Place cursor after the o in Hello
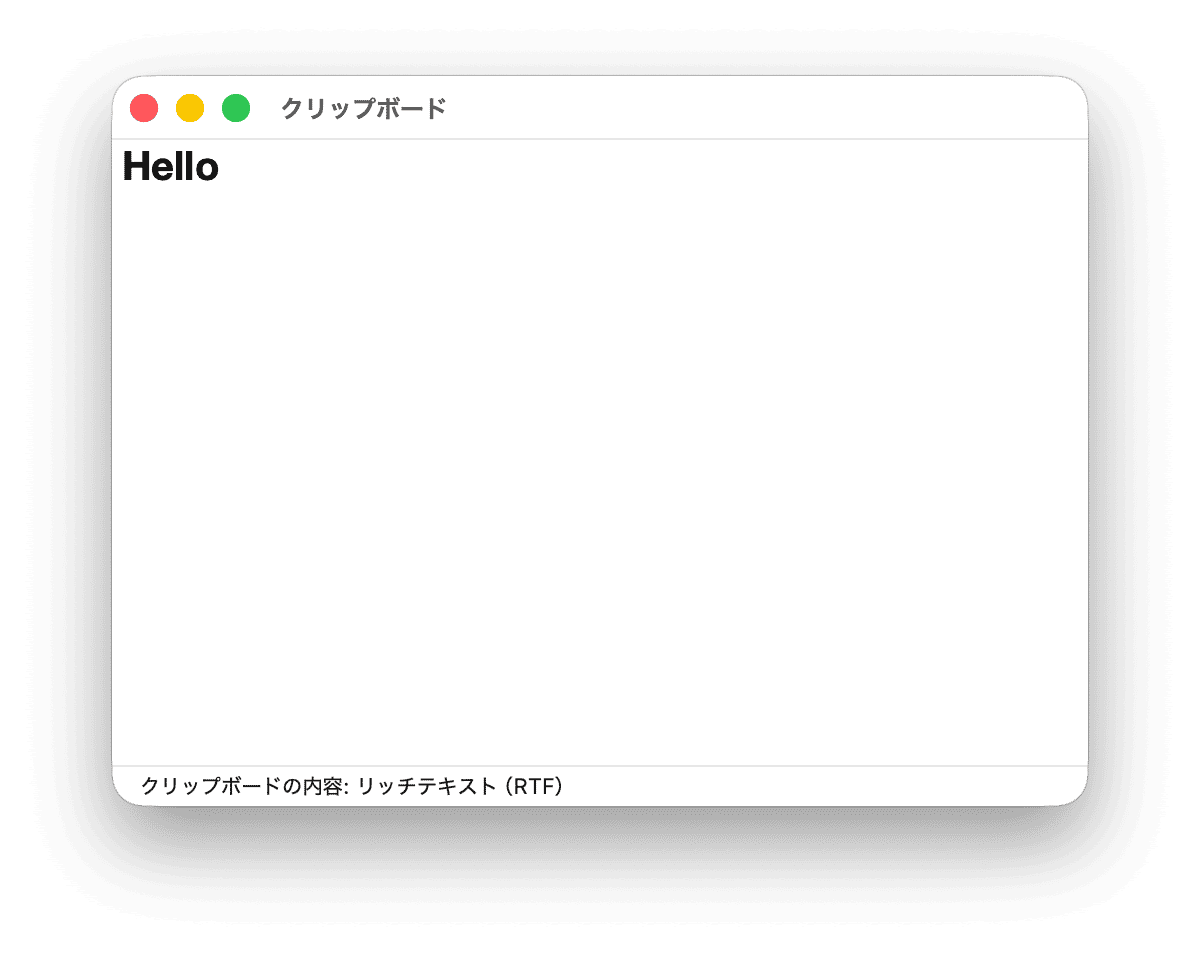Viewport: 1200px width, 954px height. 220,166
